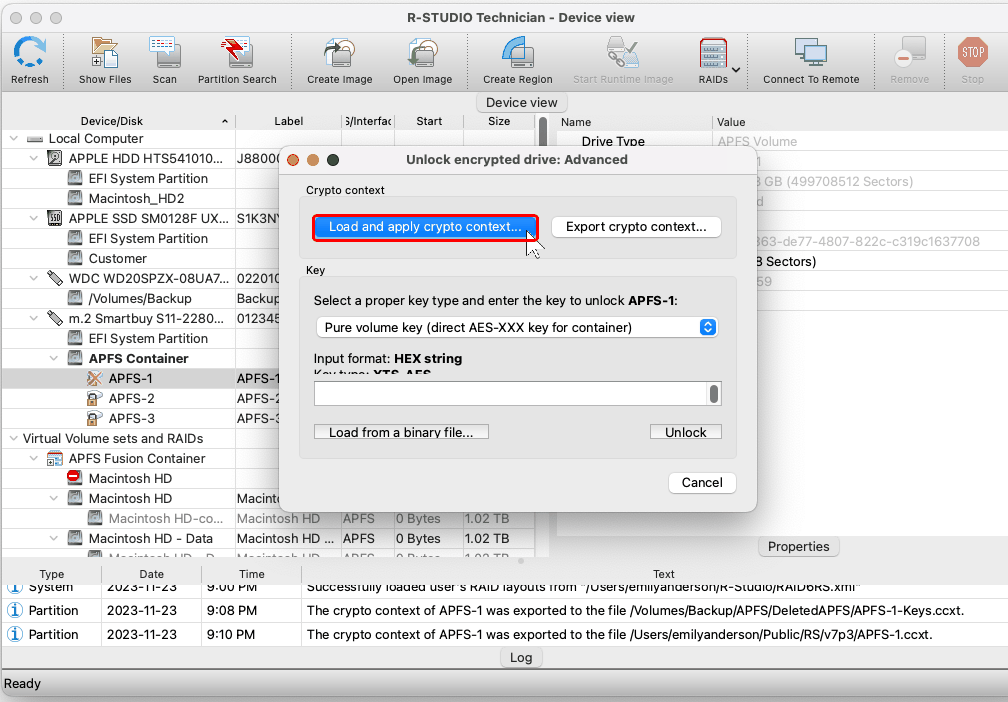Click the /Volumes/Backup partition icon

75,298
